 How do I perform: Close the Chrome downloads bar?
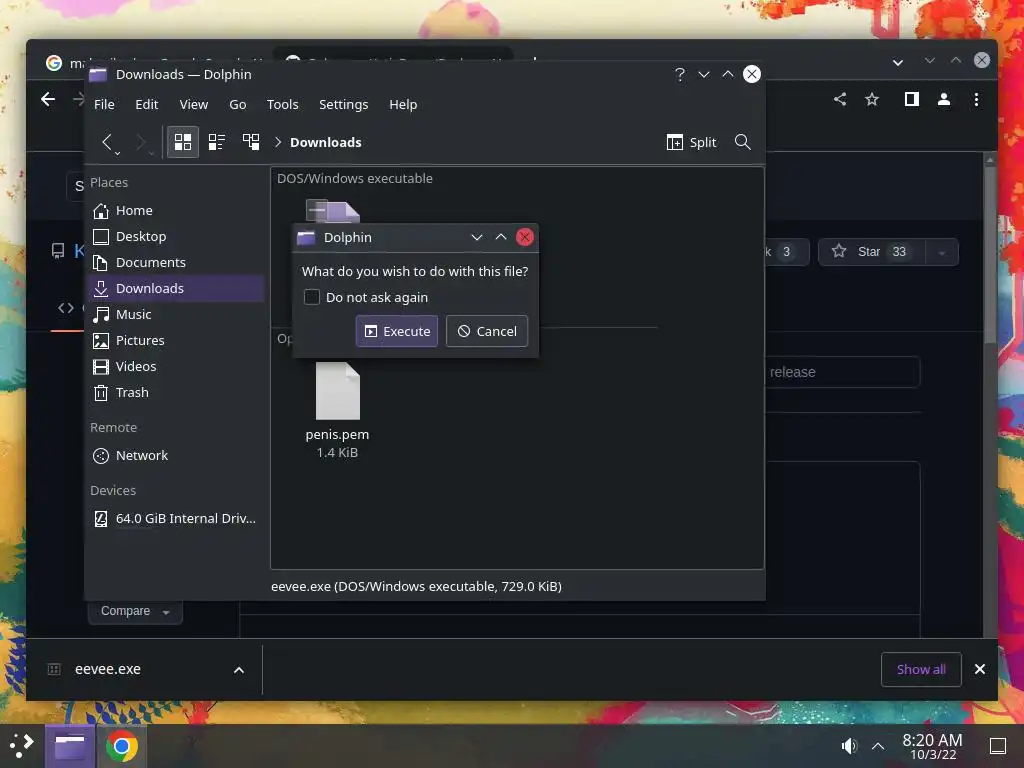pyautogui.click(x=980, y=669)
